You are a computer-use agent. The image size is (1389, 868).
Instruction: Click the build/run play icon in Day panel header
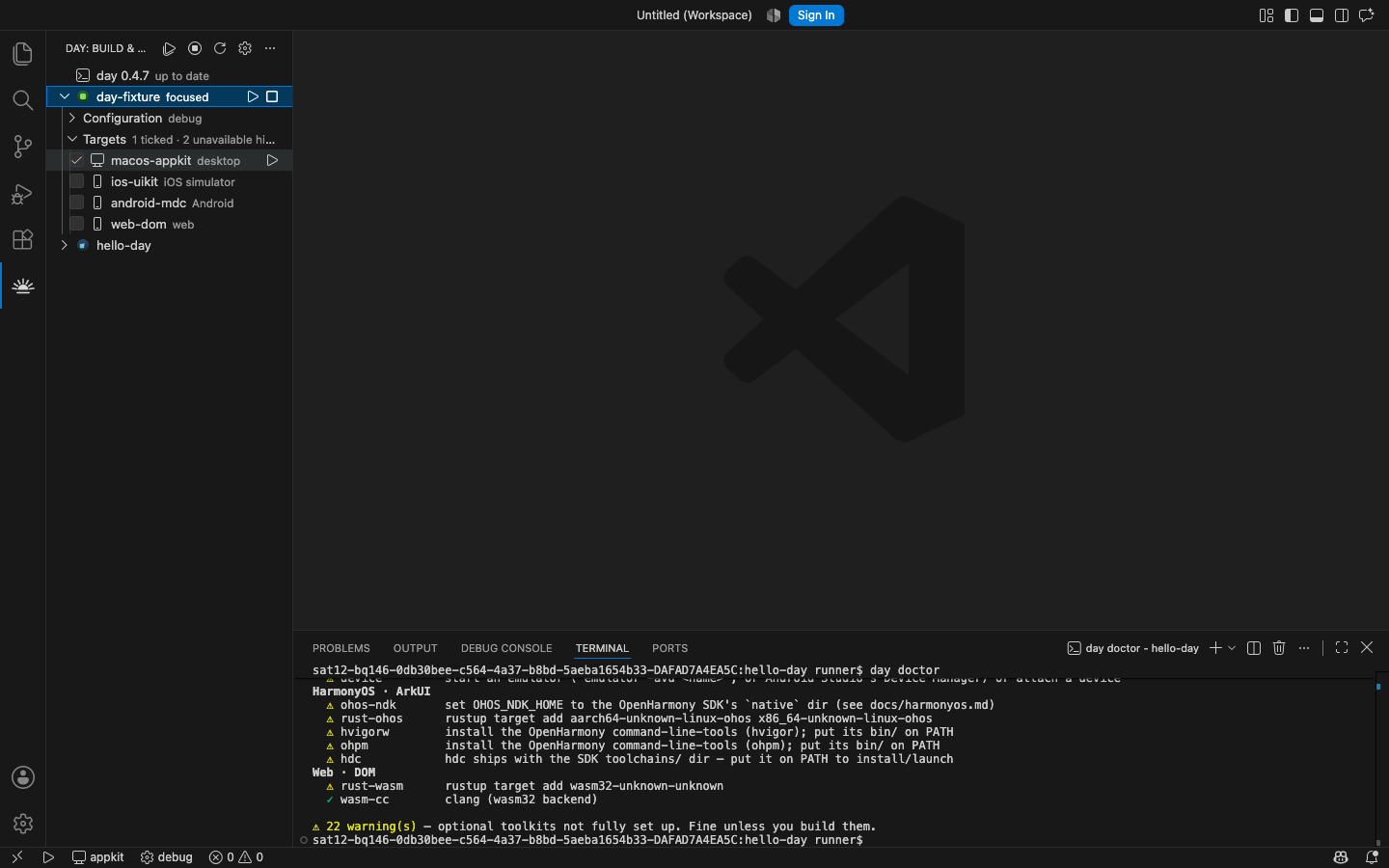point(169,48)
